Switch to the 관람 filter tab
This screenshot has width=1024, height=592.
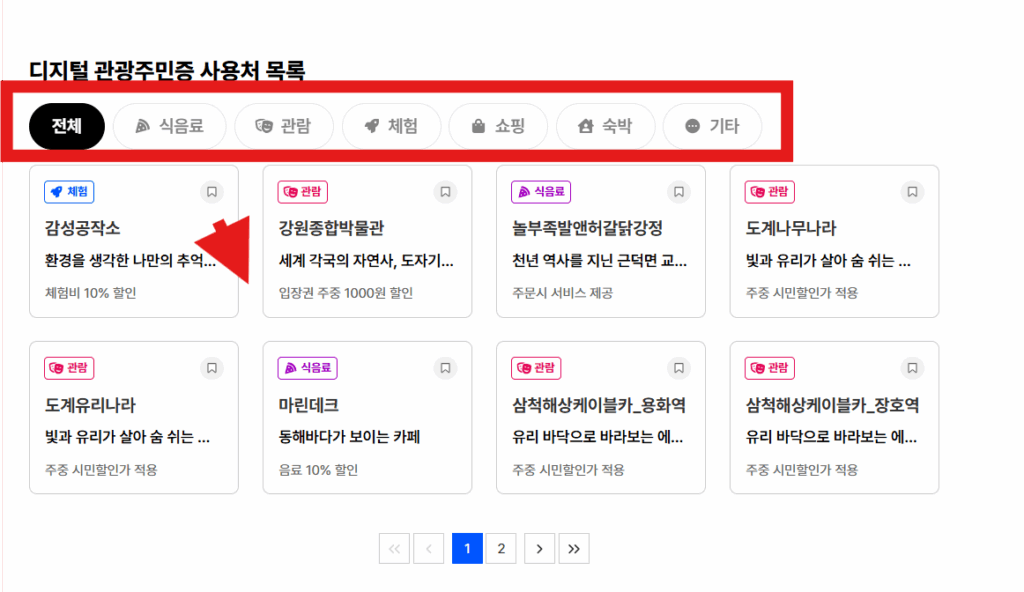click(283, 126)
